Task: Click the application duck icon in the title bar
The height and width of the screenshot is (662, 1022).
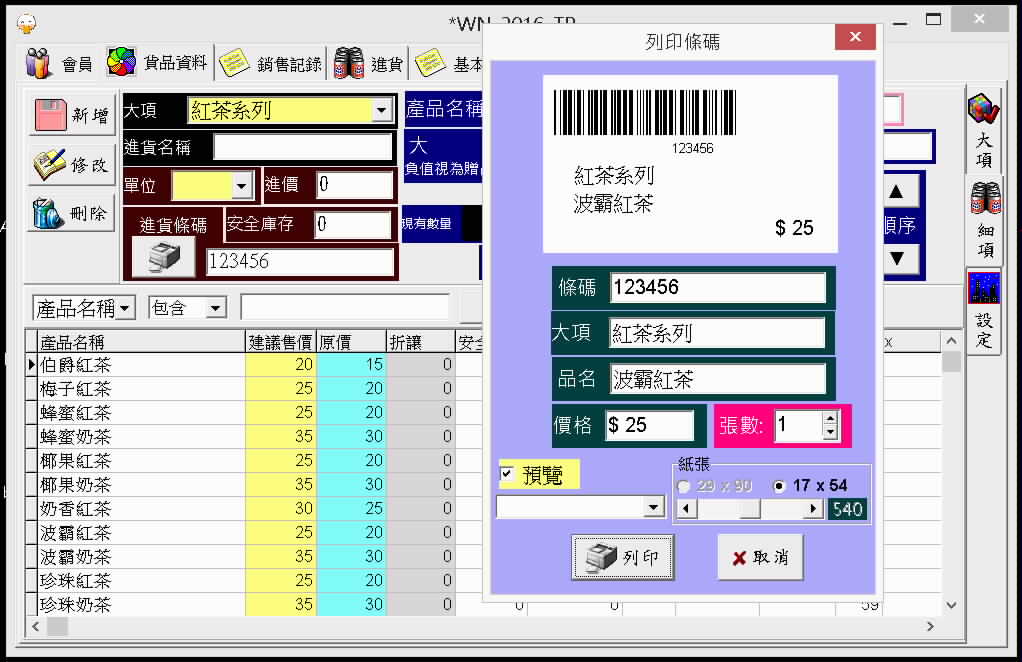Action: pyautogui.click(x=27, y=23)
